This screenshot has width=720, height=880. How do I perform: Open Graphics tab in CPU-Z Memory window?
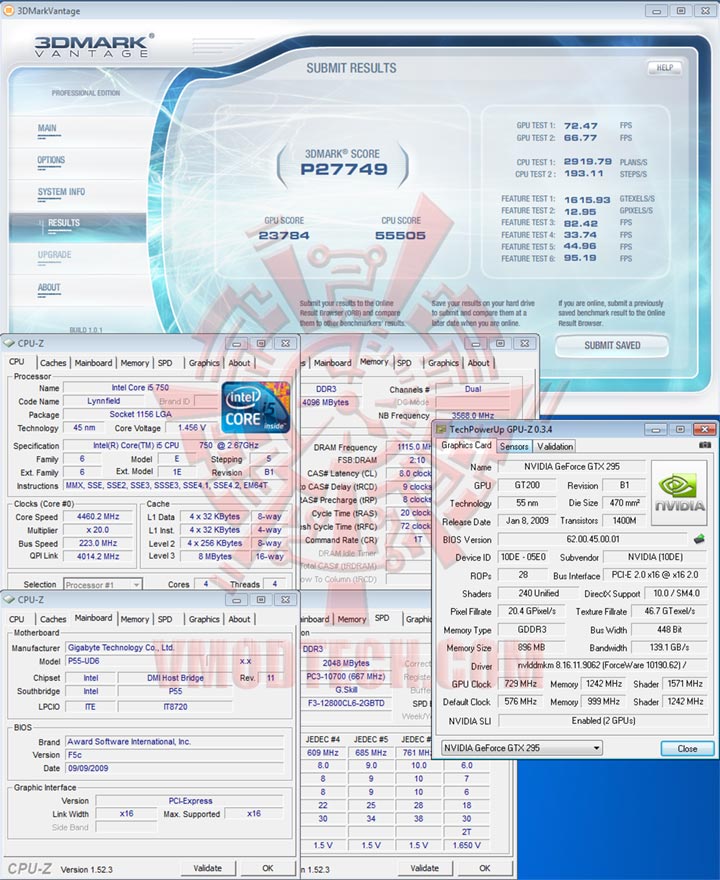[443, 363]
